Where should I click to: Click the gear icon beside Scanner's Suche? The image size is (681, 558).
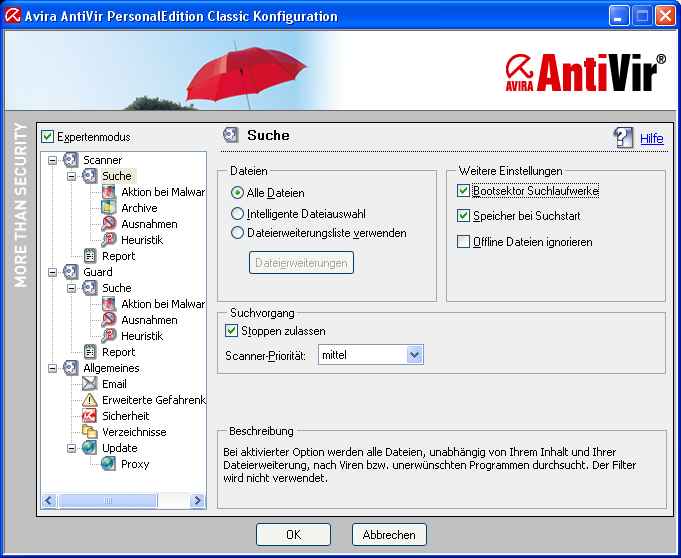[x=89, y=176]
